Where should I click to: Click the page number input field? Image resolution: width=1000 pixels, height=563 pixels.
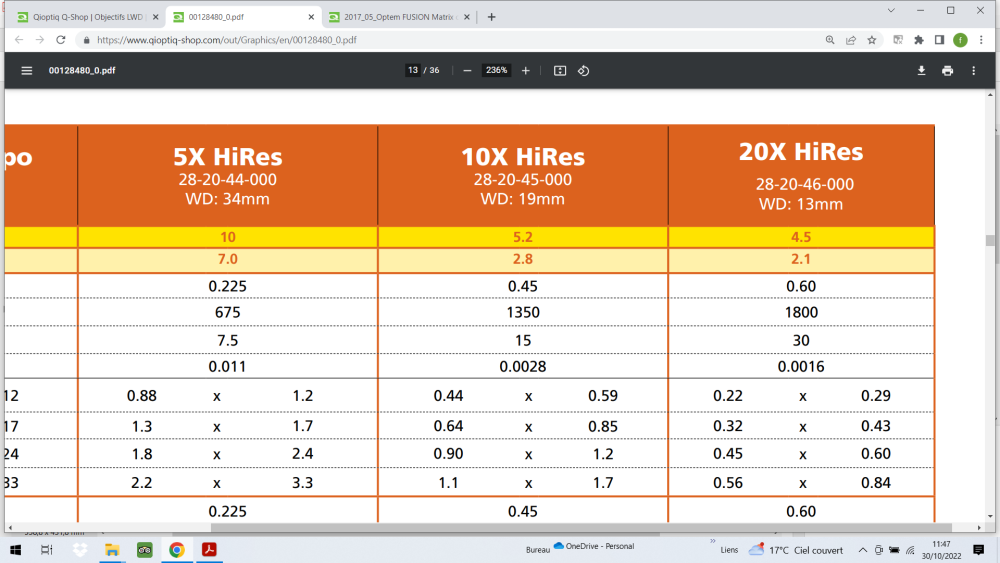pos(413,71)
